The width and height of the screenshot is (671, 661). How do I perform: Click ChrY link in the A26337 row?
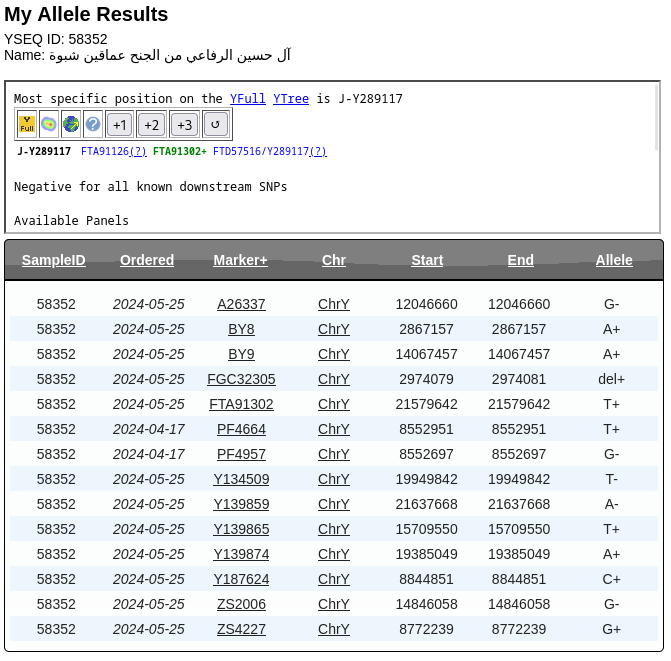[334, 304]
